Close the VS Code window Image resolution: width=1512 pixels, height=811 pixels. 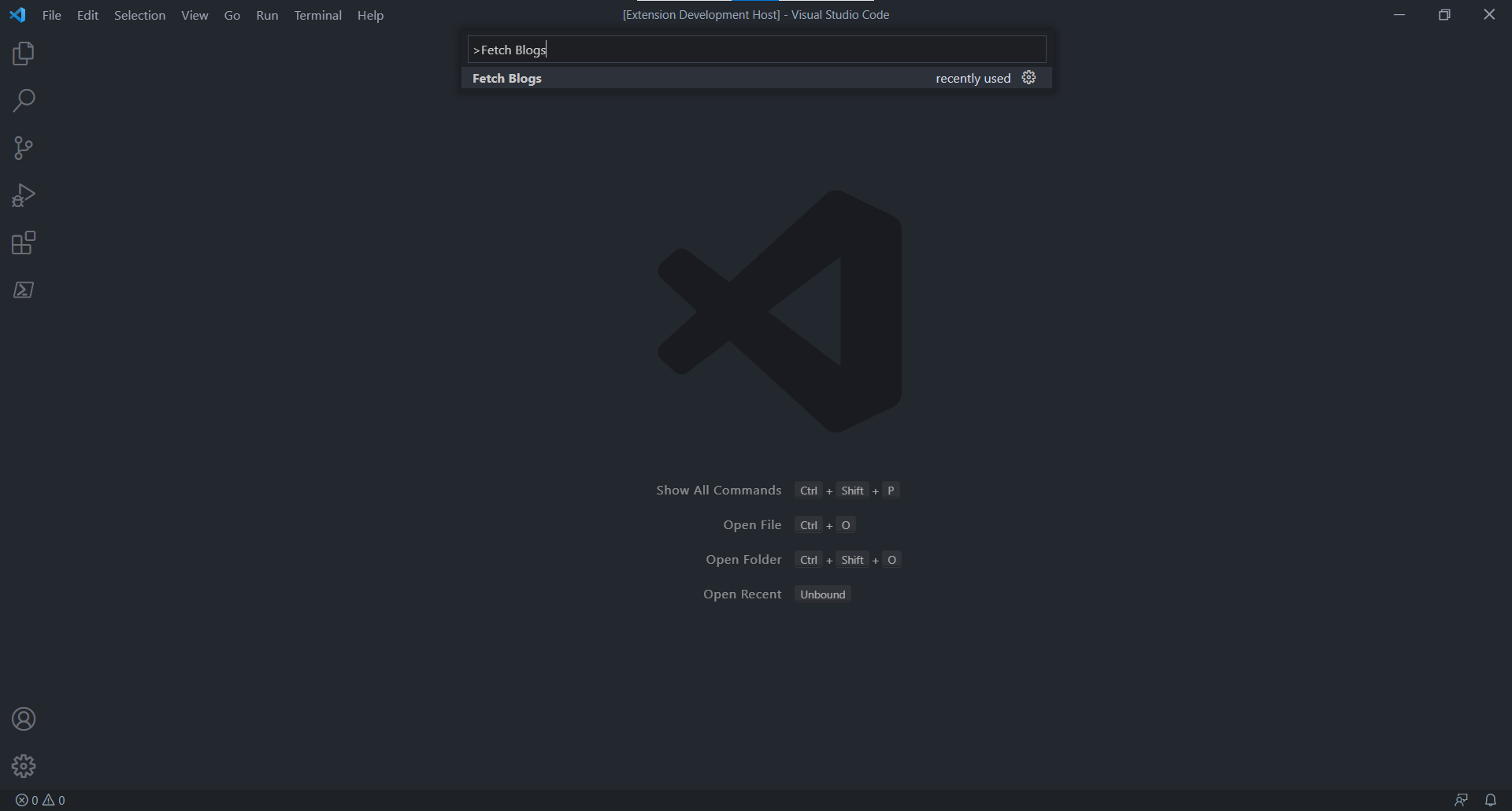1489,15
